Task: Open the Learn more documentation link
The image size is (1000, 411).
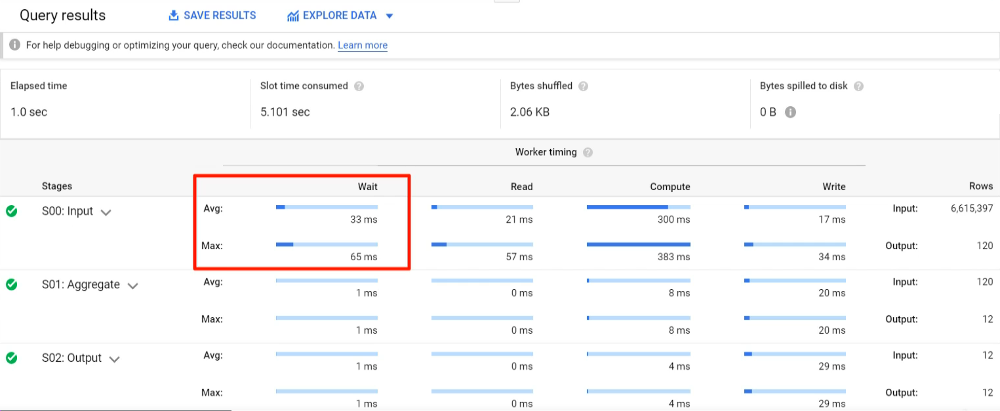Action: 362,45
